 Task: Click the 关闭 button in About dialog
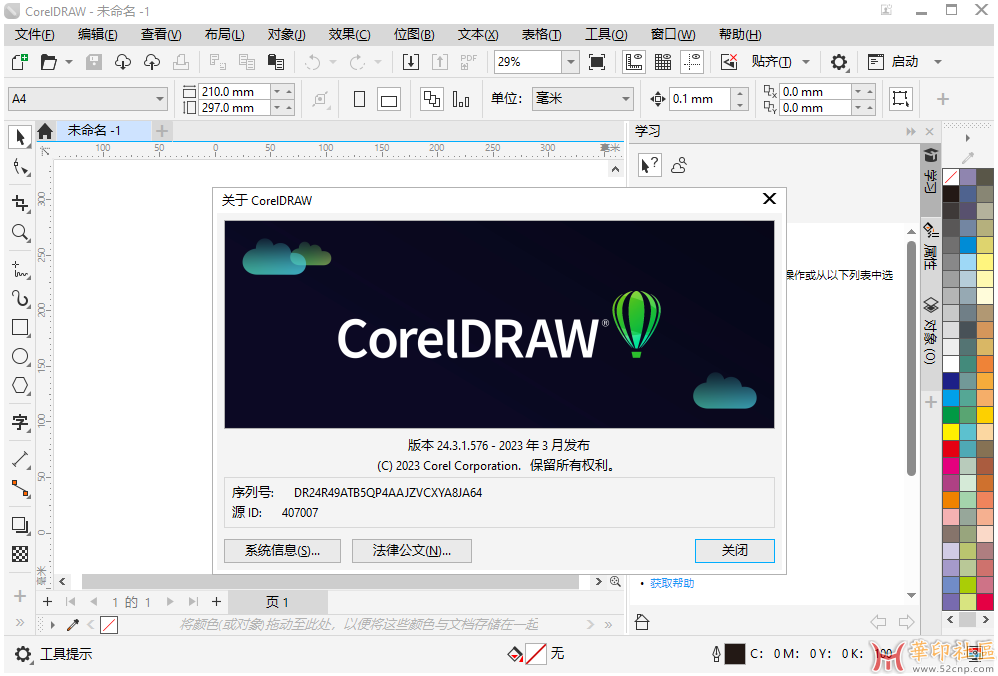click(x=734, y=551)
